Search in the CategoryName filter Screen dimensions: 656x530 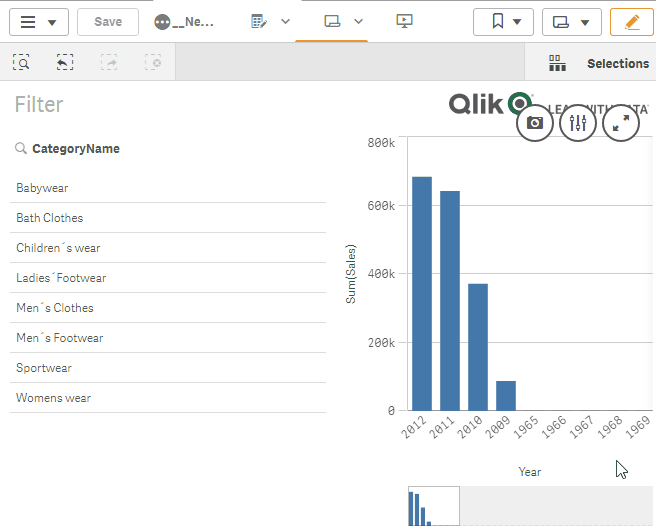(21, 148)
